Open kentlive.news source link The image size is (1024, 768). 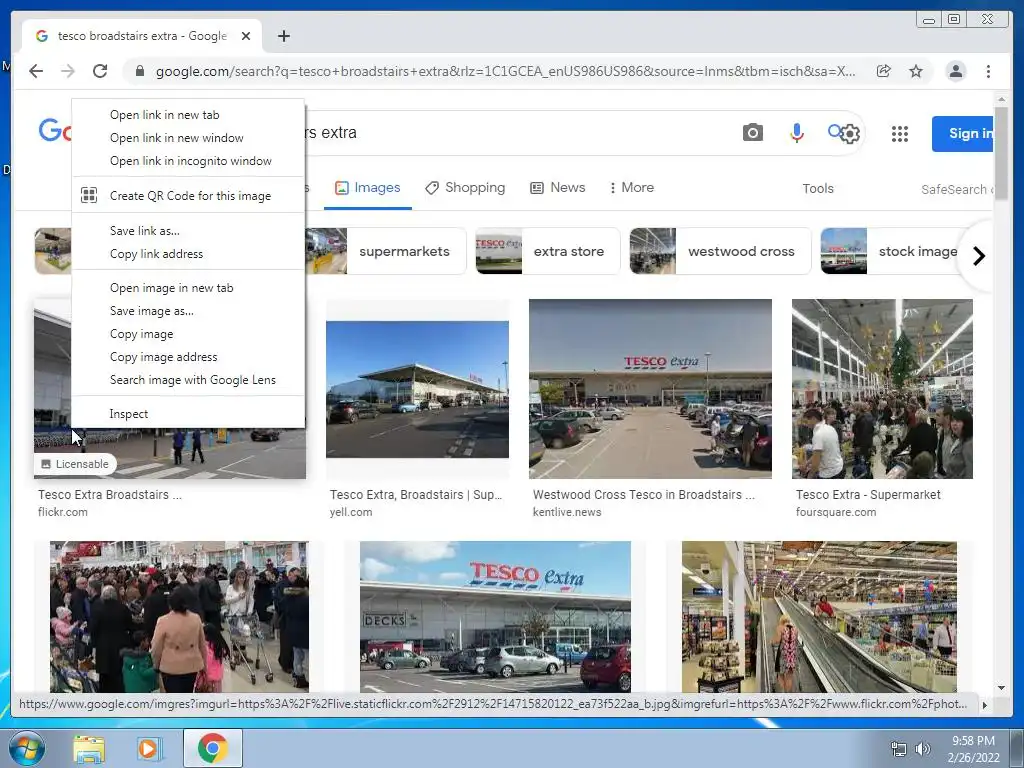[x=567, y=512]
